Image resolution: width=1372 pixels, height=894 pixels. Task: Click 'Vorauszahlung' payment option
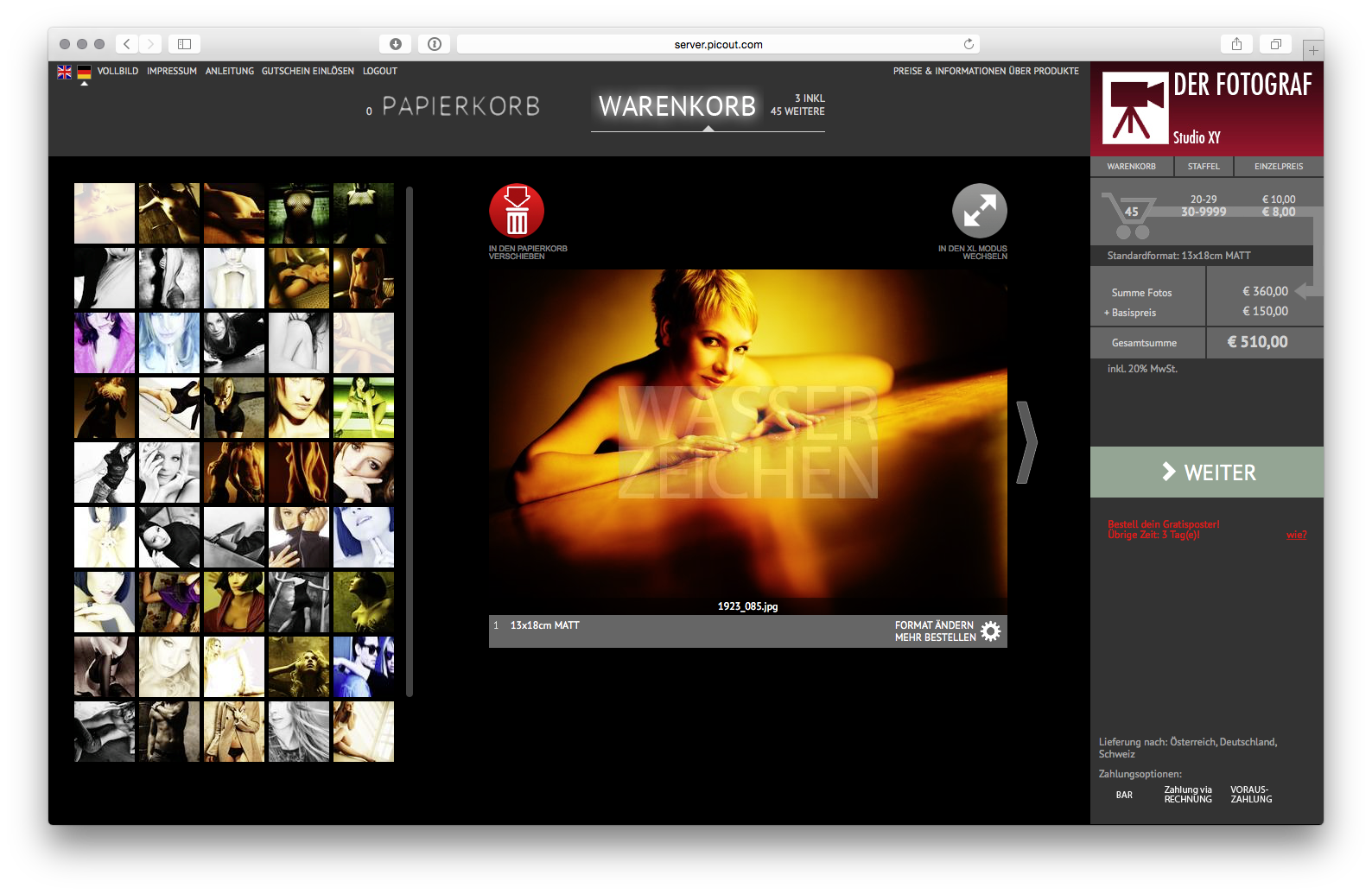pos(1251,795)
